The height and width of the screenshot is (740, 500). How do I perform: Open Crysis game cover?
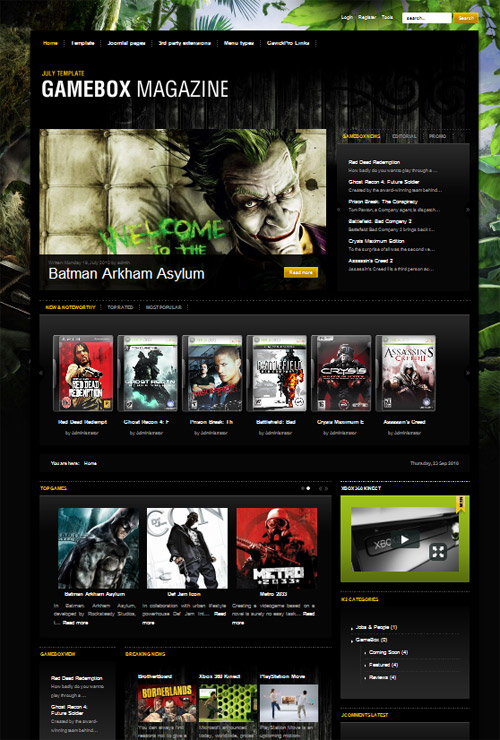point(341,373)
